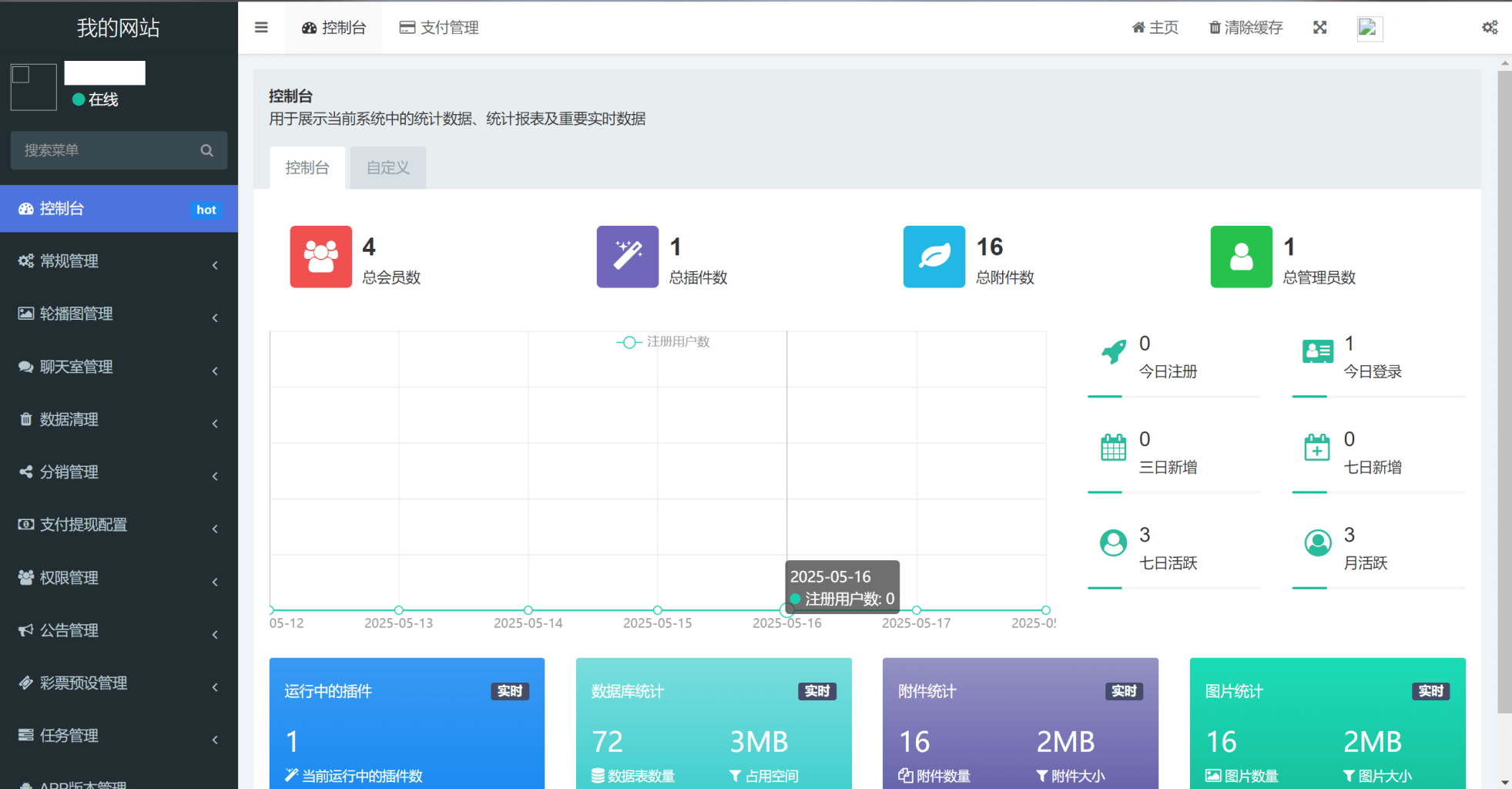Open the 支付管理 tab in the top bar
The width and height of the screenshot is (1512, 789).
[438, 27]
